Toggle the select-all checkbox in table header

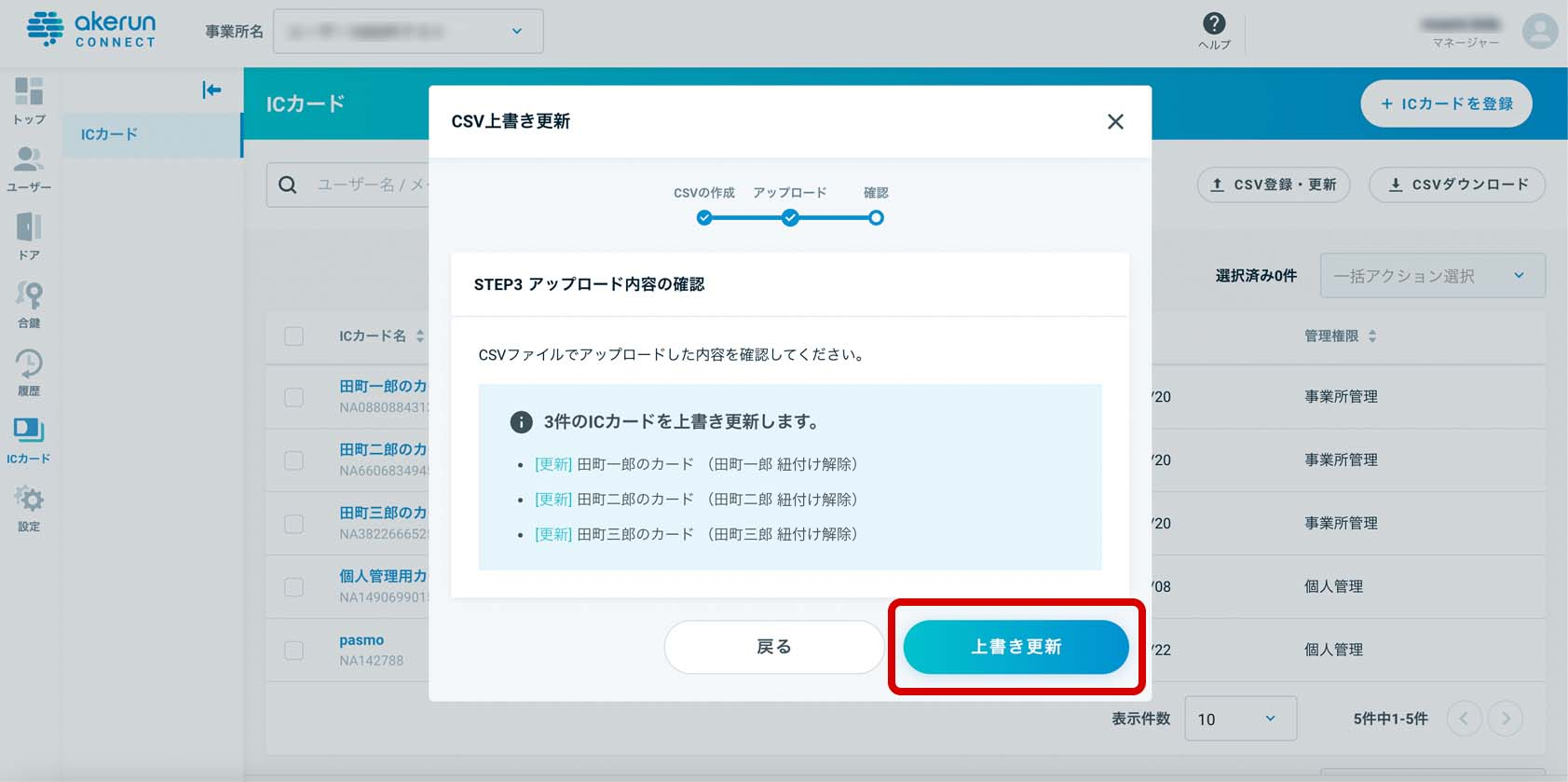(x=293, y=336)
